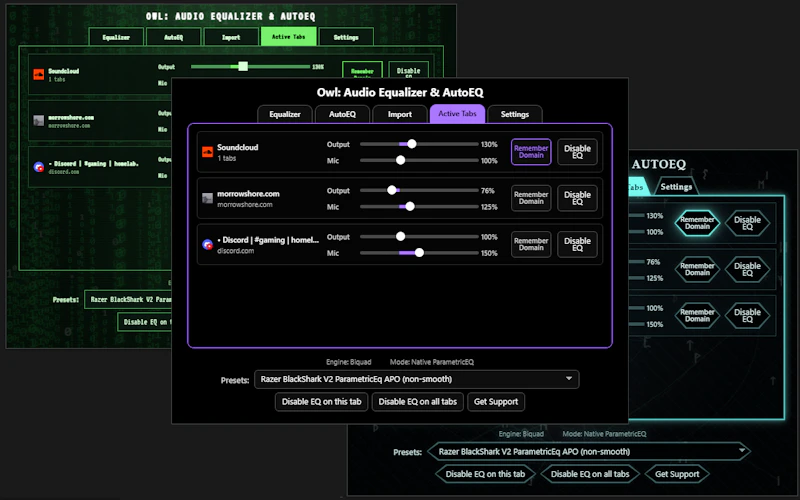The image size is (800, 500).
Task: Click the Soundcloud icon in the center window
Action: coord(207,152)
